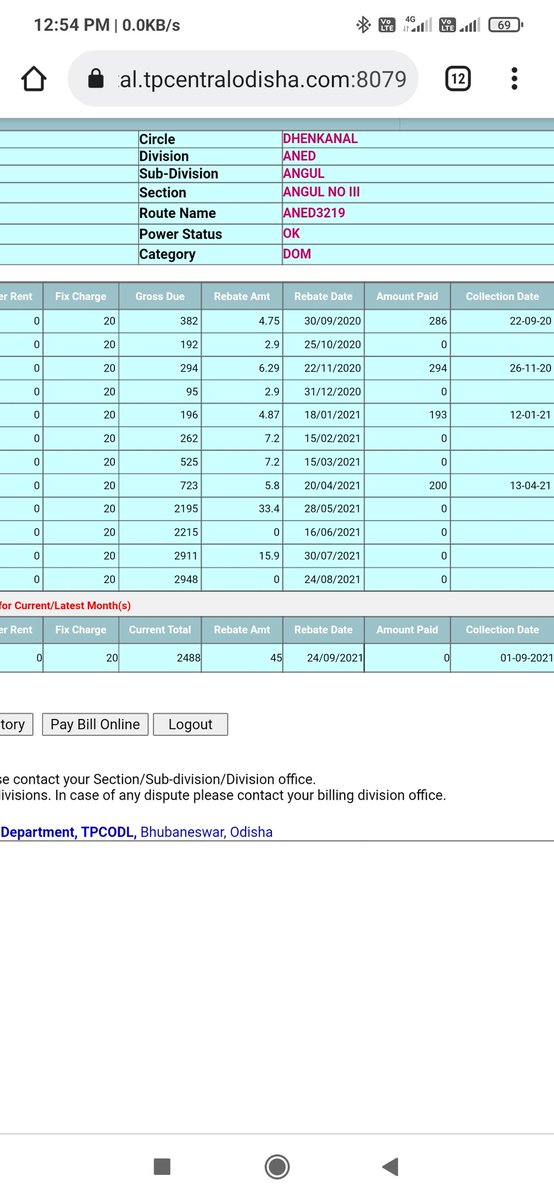
Task: Click the Sub-Division label
Action: 178,173
